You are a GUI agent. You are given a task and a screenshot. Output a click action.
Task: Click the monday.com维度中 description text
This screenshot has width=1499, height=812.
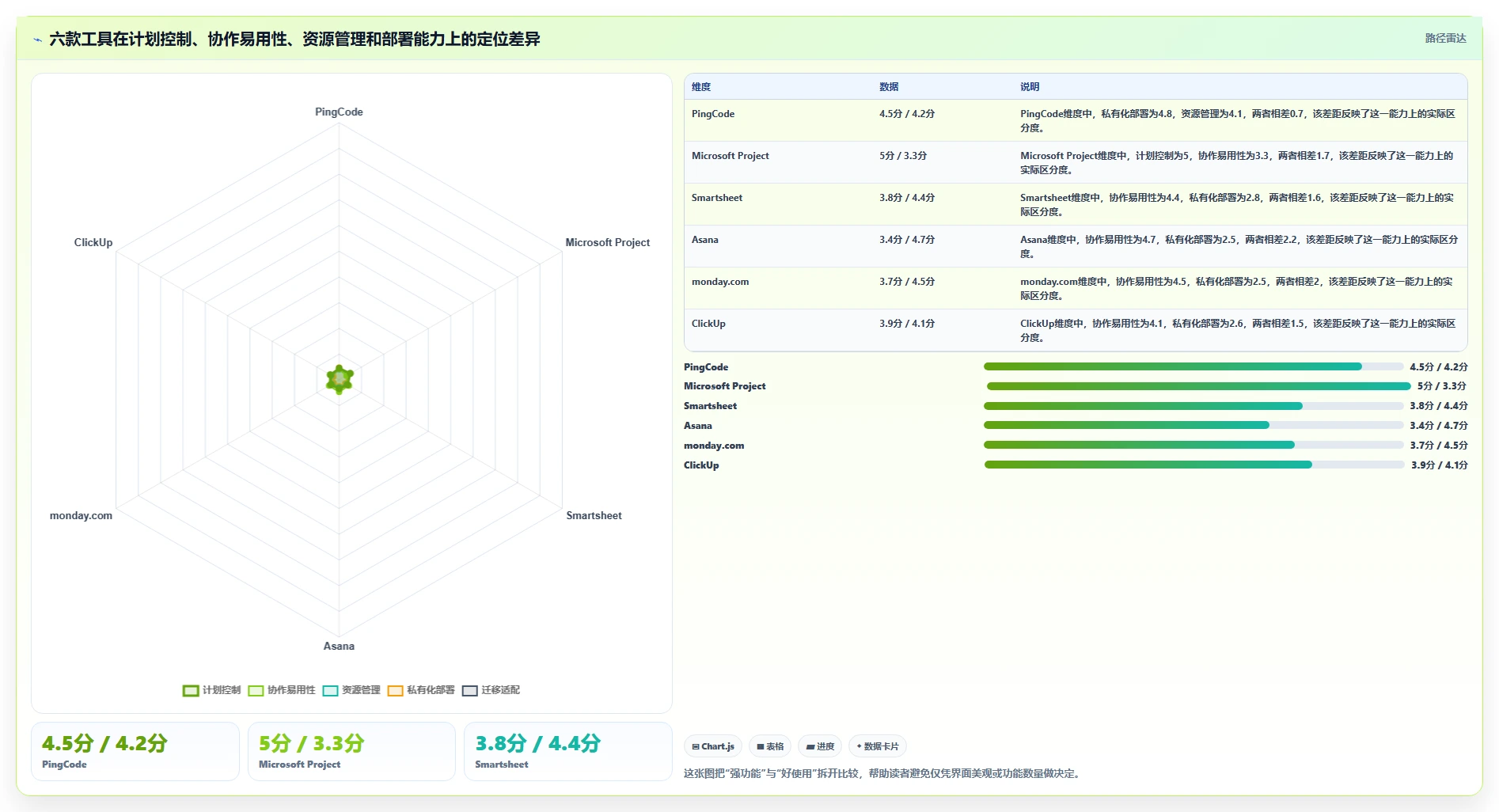(x=1236, y=288)
